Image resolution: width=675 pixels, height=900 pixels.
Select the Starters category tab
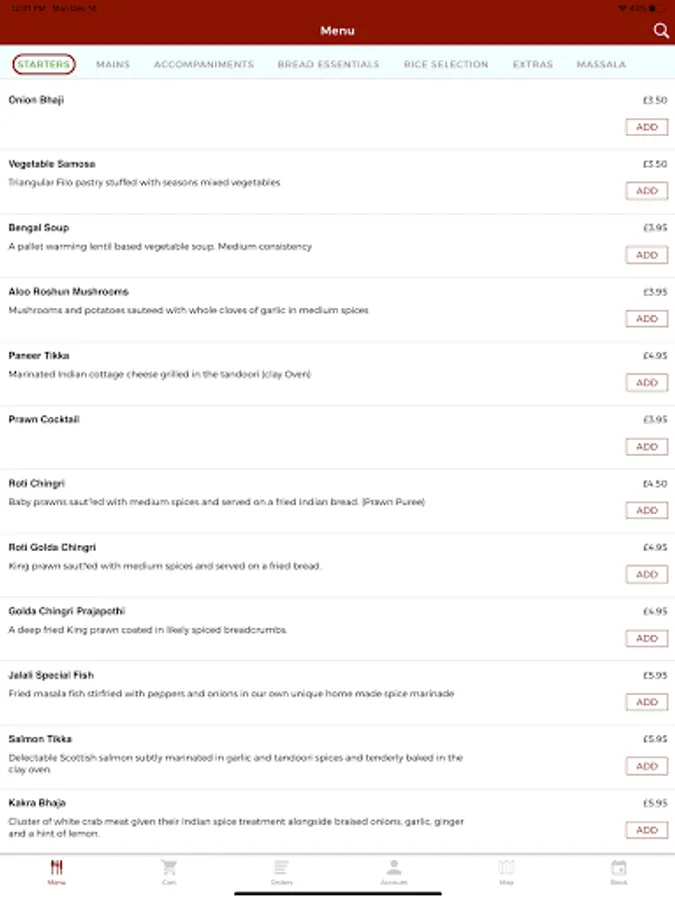44,65
